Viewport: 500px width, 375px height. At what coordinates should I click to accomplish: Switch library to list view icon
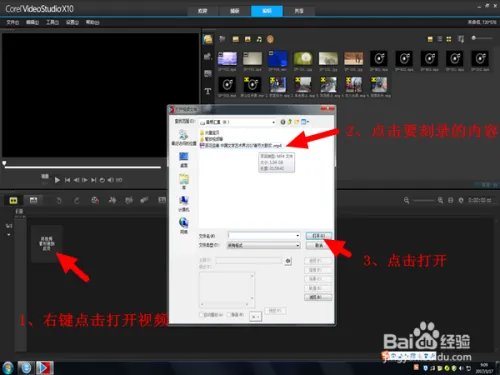point(440,39)
